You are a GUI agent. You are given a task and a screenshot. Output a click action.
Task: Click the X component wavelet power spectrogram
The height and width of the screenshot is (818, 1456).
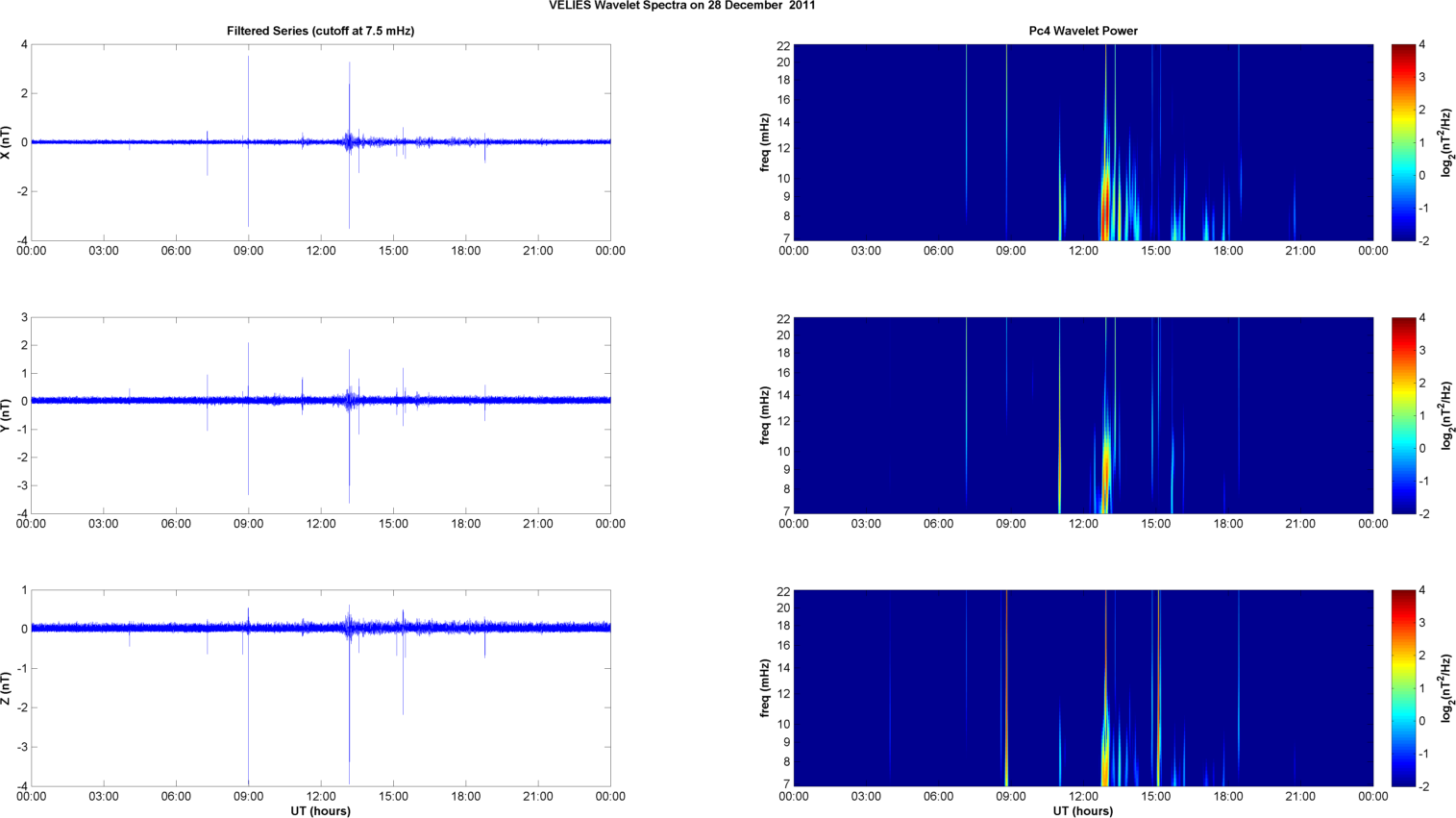[x=1082, y=142]
